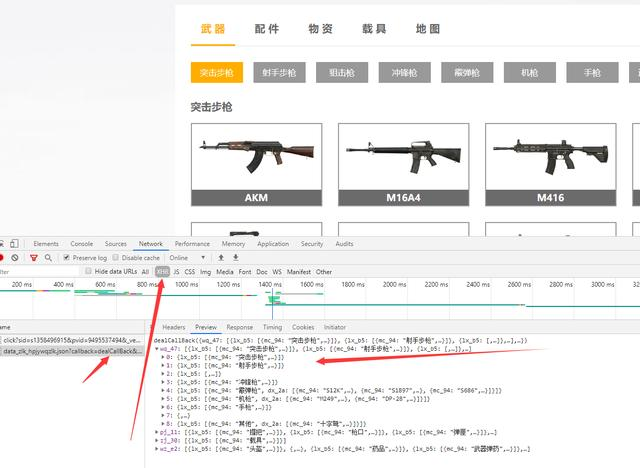Open the 物资 category tab

tap(320, 29)
